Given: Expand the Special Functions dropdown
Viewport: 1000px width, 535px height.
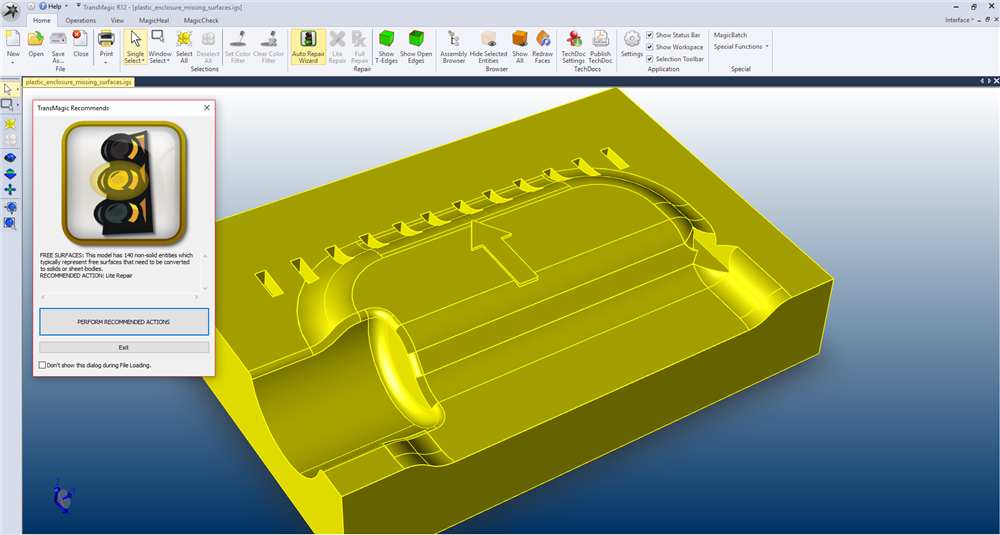Looking at the screenshot, I should [741, 47].
